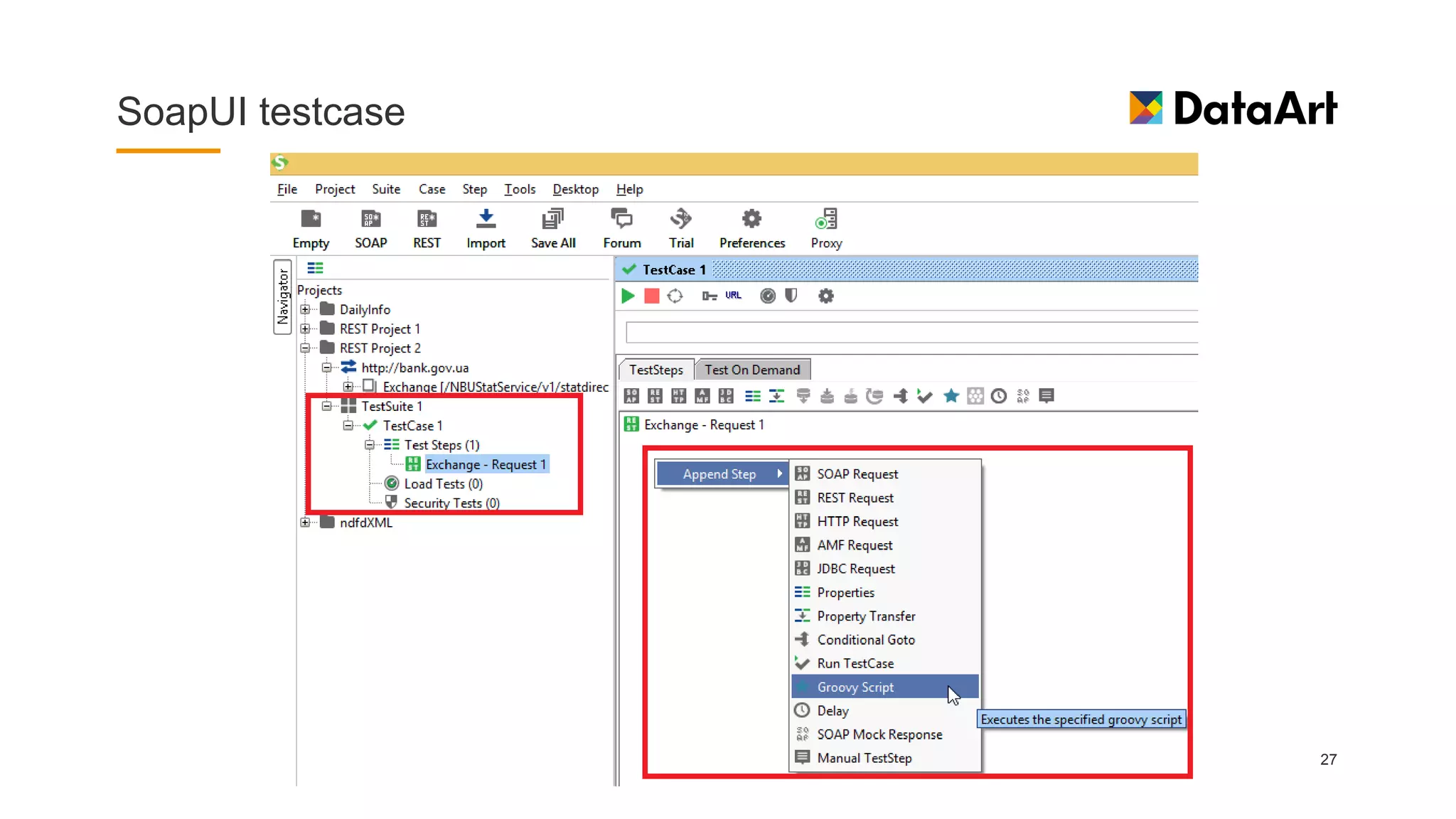Add a Manual TestStep via step toolbar icon
This screenshot has width=1456, height=819.
[1046, 396]
